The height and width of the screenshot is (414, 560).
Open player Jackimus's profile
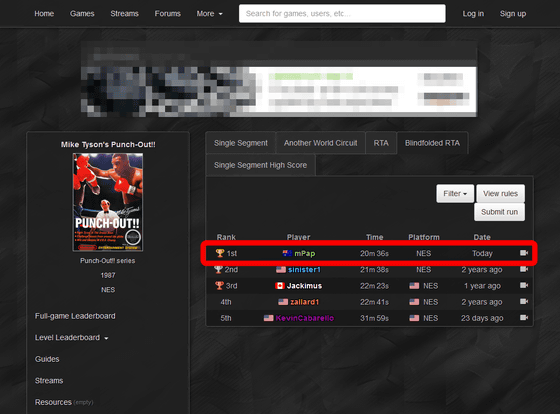click(304, 286)
